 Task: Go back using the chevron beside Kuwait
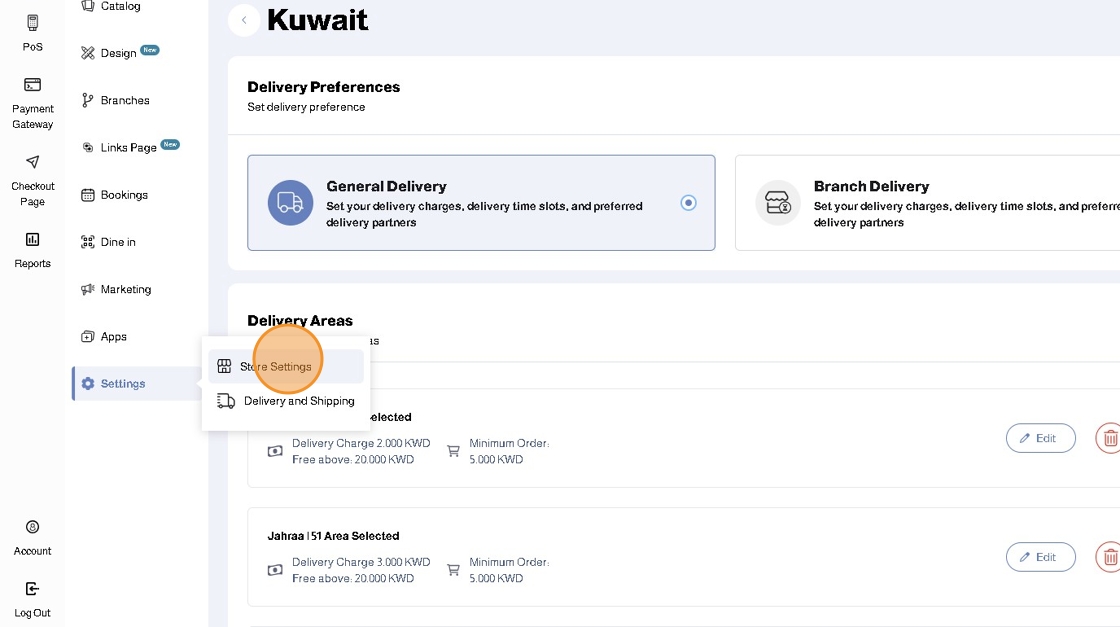[244, 20]
